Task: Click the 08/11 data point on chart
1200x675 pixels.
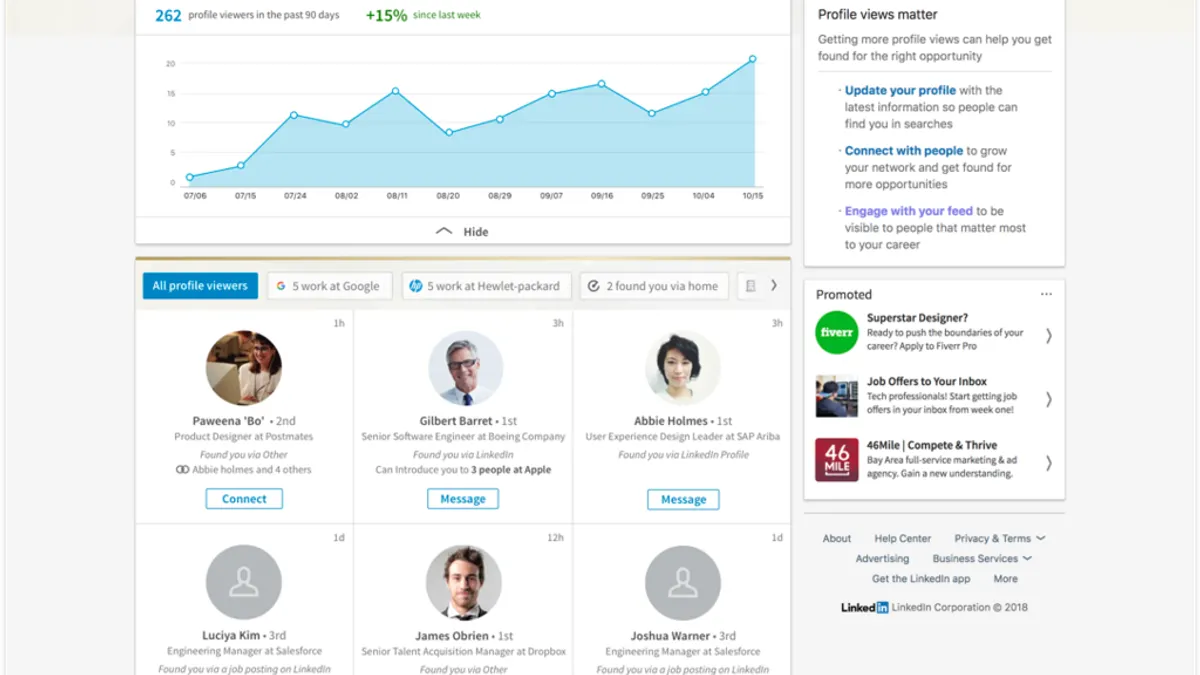Action: click(x=395, y=91)
